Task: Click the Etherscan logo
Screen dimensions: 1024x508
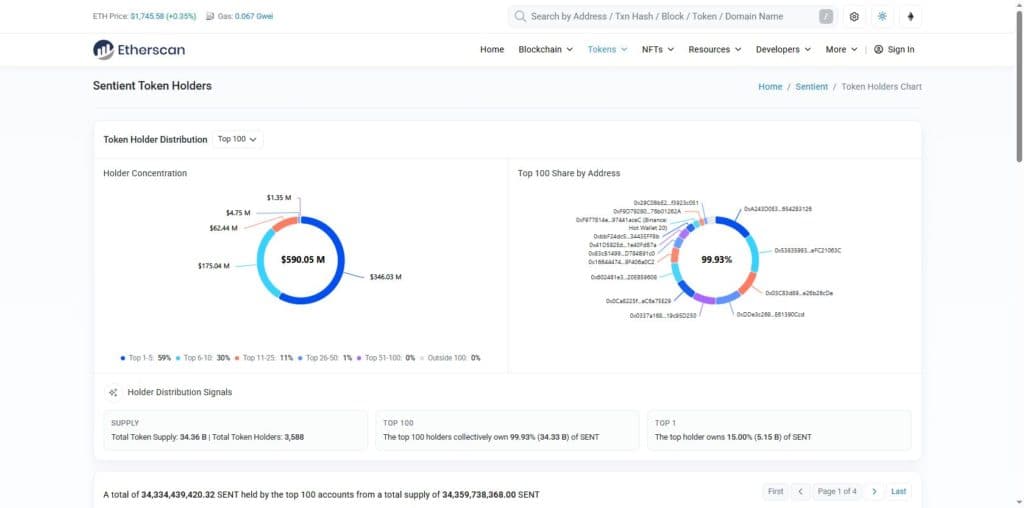Action: (138, 50)
